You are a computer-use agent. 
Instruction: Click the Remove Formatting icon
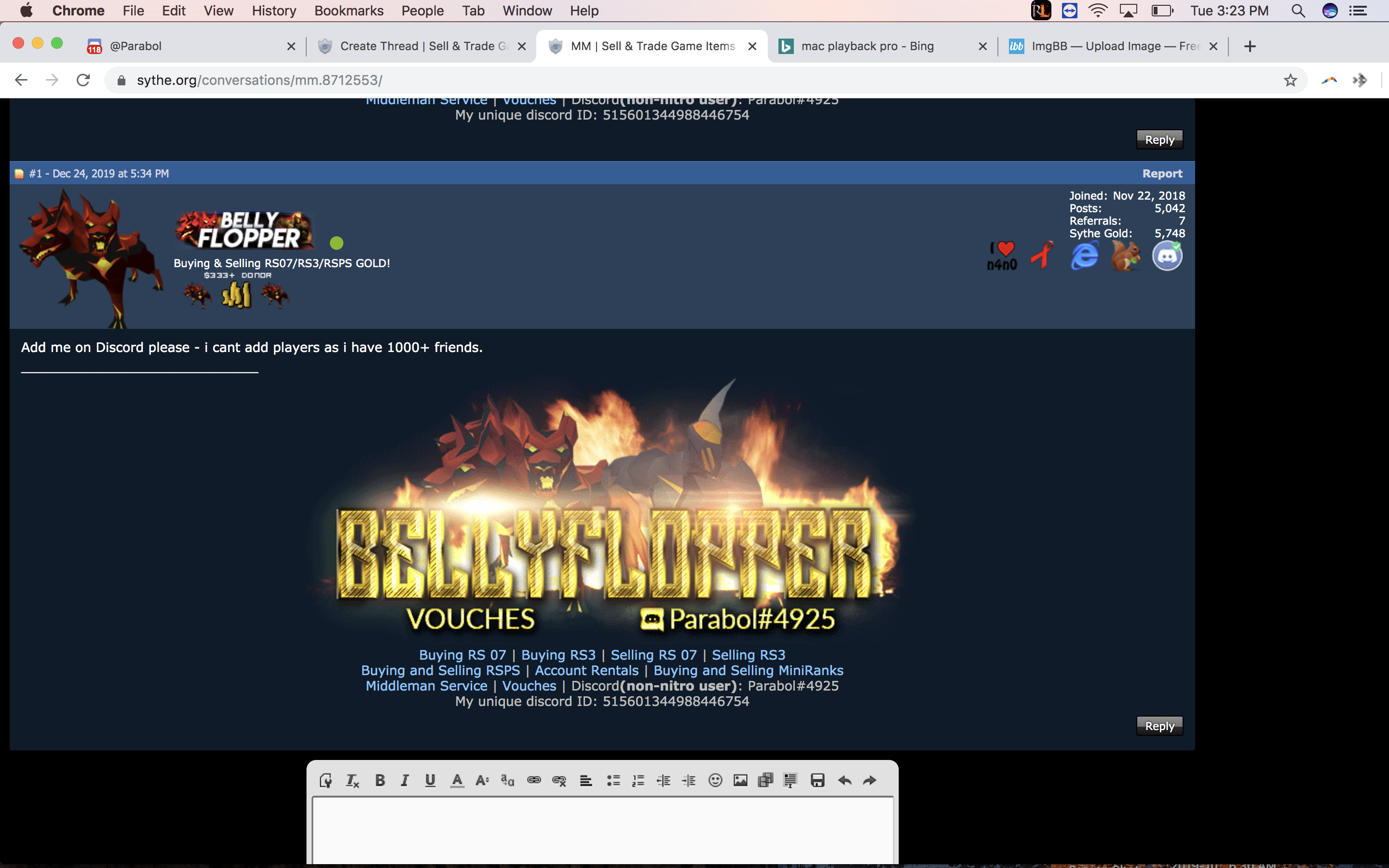coord(353,780)
